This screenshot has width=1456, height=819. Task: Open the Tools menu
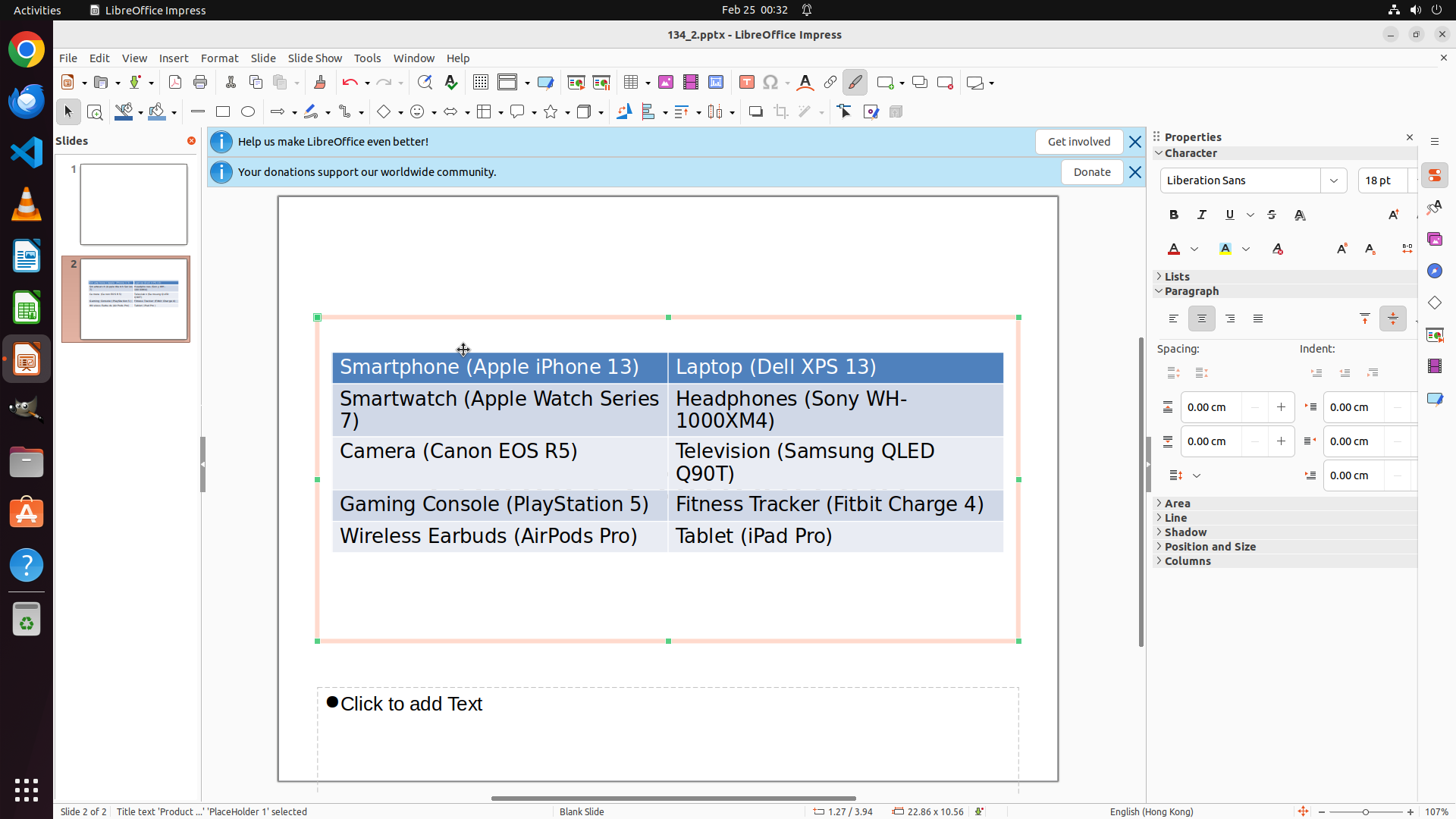pyautogui.click(x=368, y=58)
